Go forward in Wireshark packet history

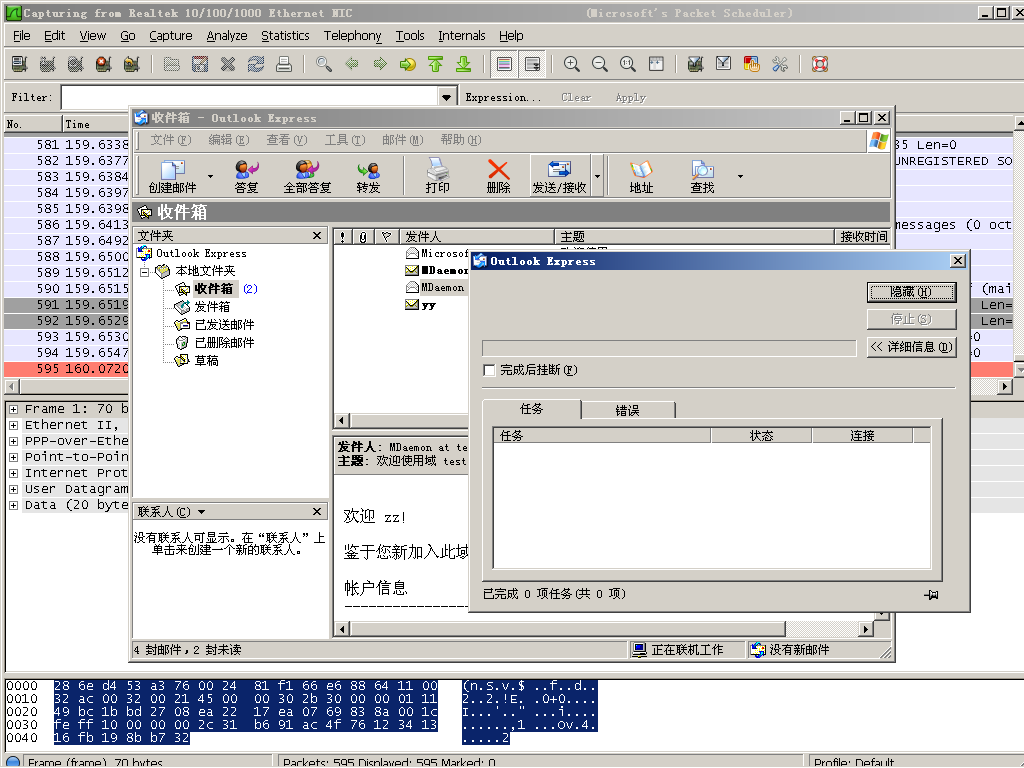point(380,64)
